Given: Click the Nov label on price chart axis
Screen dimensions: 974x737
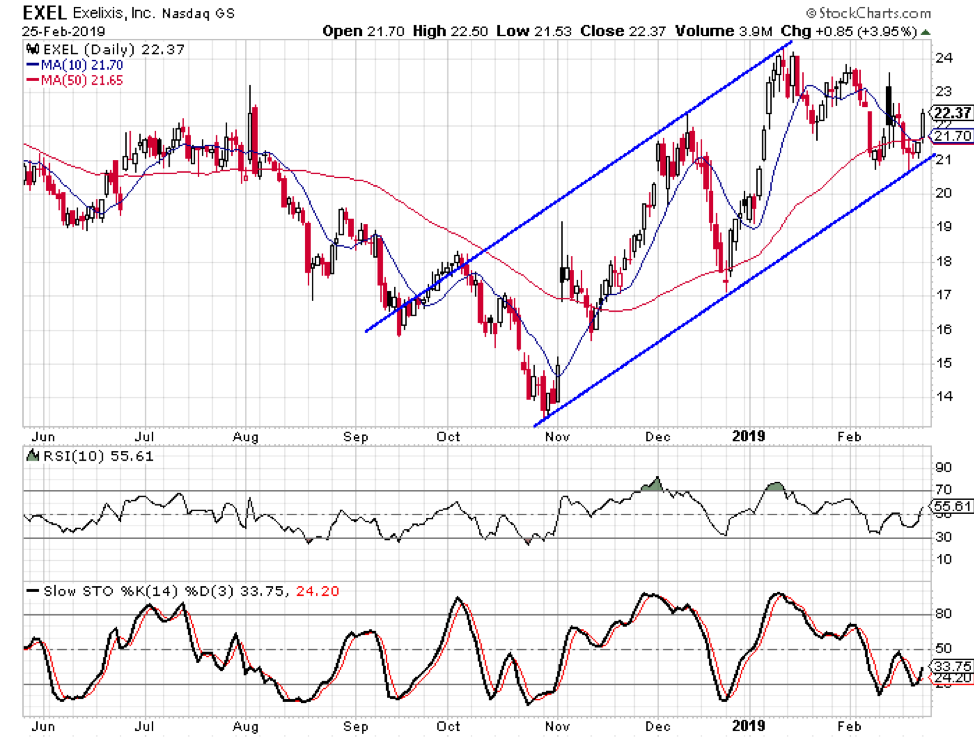Looking at the screenshot, I should point(557,436).
